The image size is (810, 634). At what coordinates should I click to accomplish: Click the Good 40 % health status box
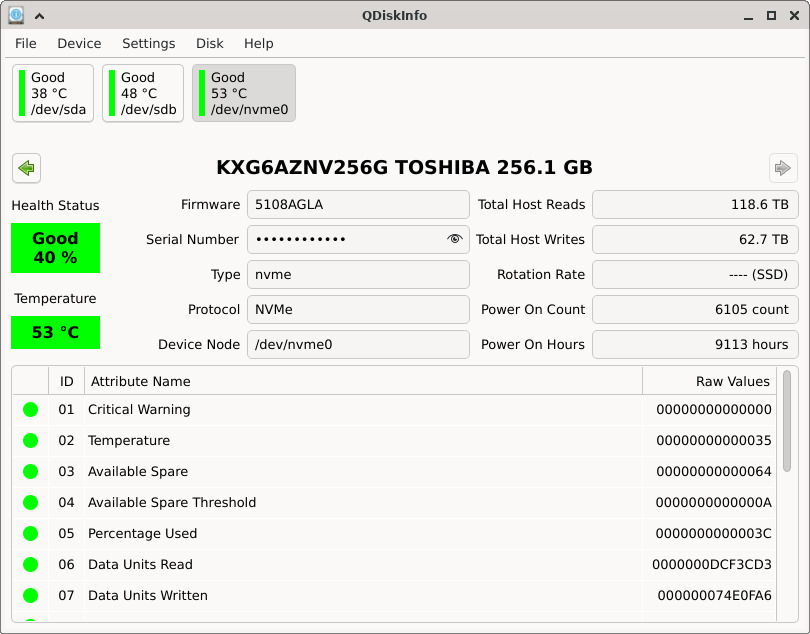click(x=55, y=248)
